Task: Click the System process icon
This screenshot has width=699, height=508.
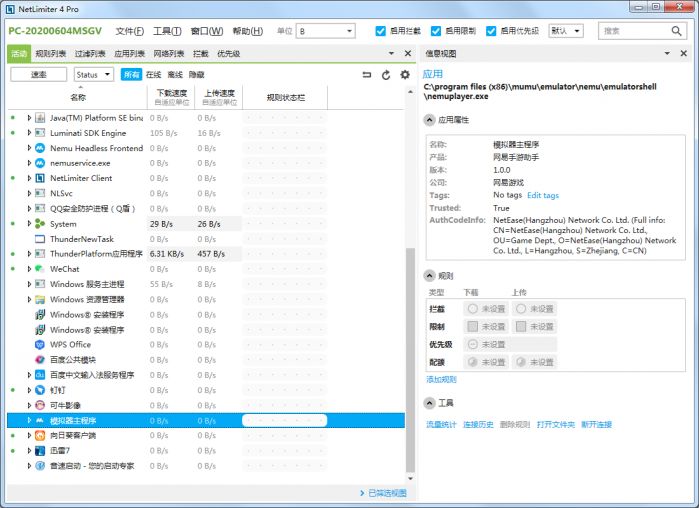Action: click(40, 224)
